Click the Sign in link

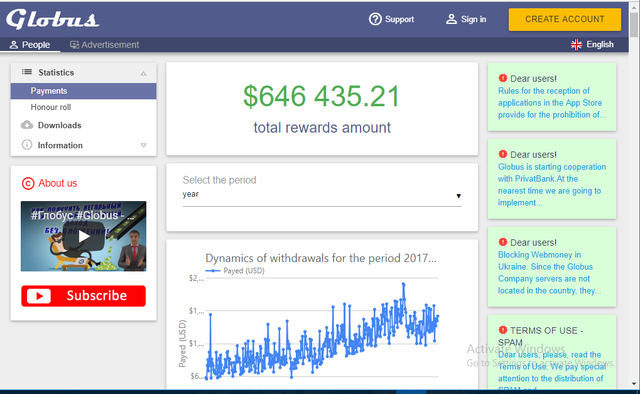click(473, 19)
